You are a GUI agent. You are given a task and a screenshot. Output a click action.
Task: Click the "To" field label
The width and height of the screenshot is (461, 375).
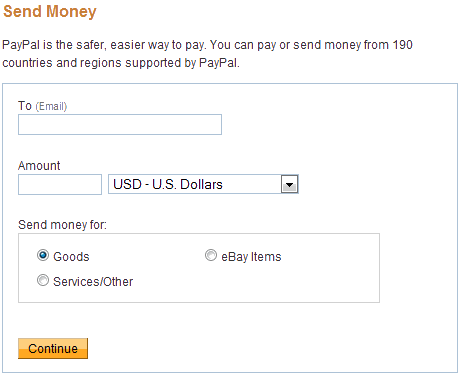(x=25, y=106)
